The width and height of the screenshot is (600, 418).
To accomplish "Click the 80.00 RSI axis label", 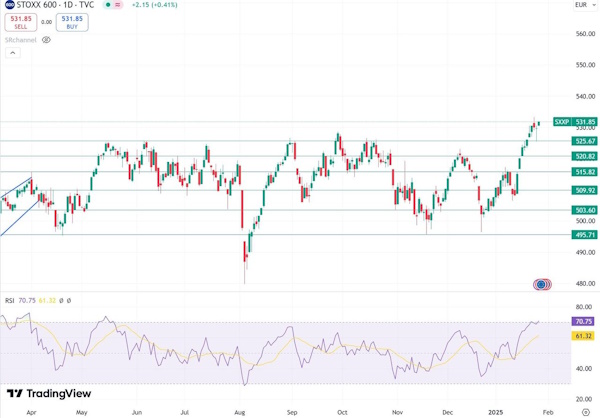I will pos(584,307).
